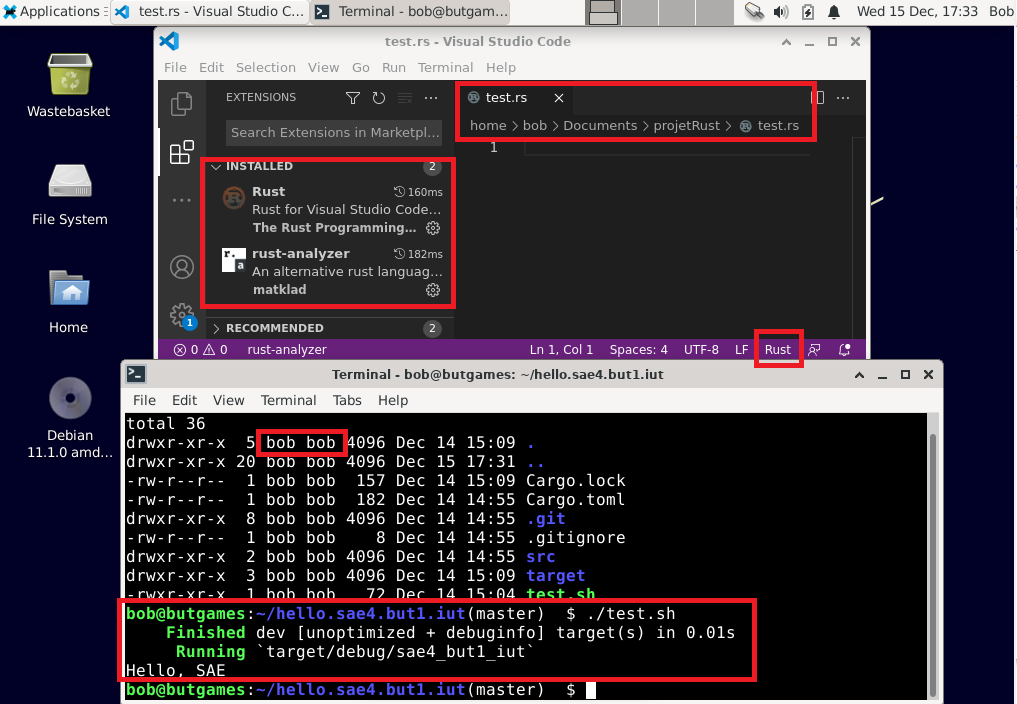Change end-of-line sequence LF
This screenshot has width=1017, height=704.
(741, 350)
